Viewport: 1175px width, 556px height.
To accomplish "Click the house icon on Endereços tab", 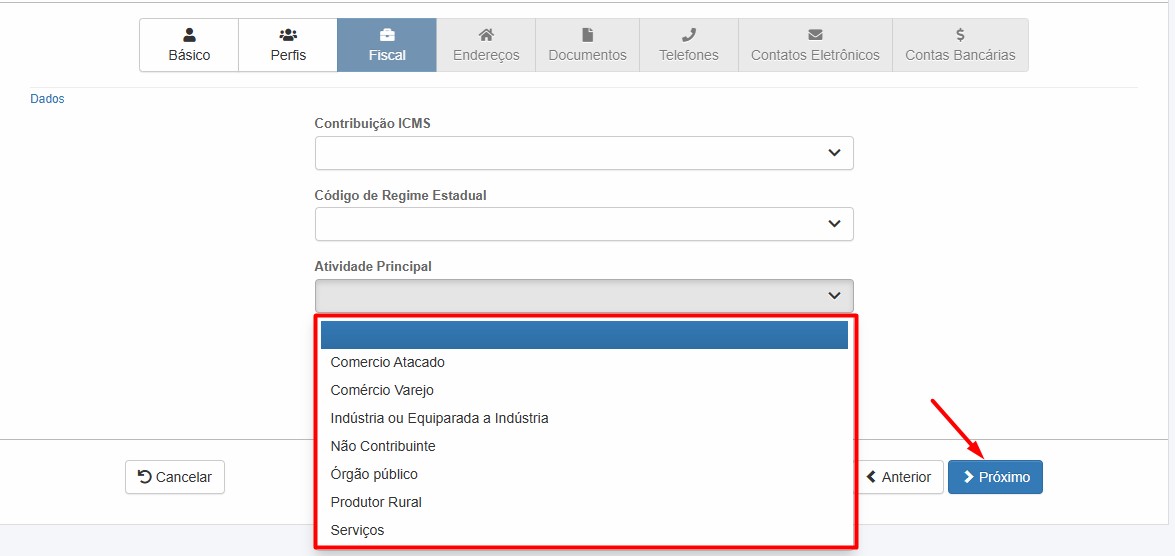I will click(x=486, y=35).
